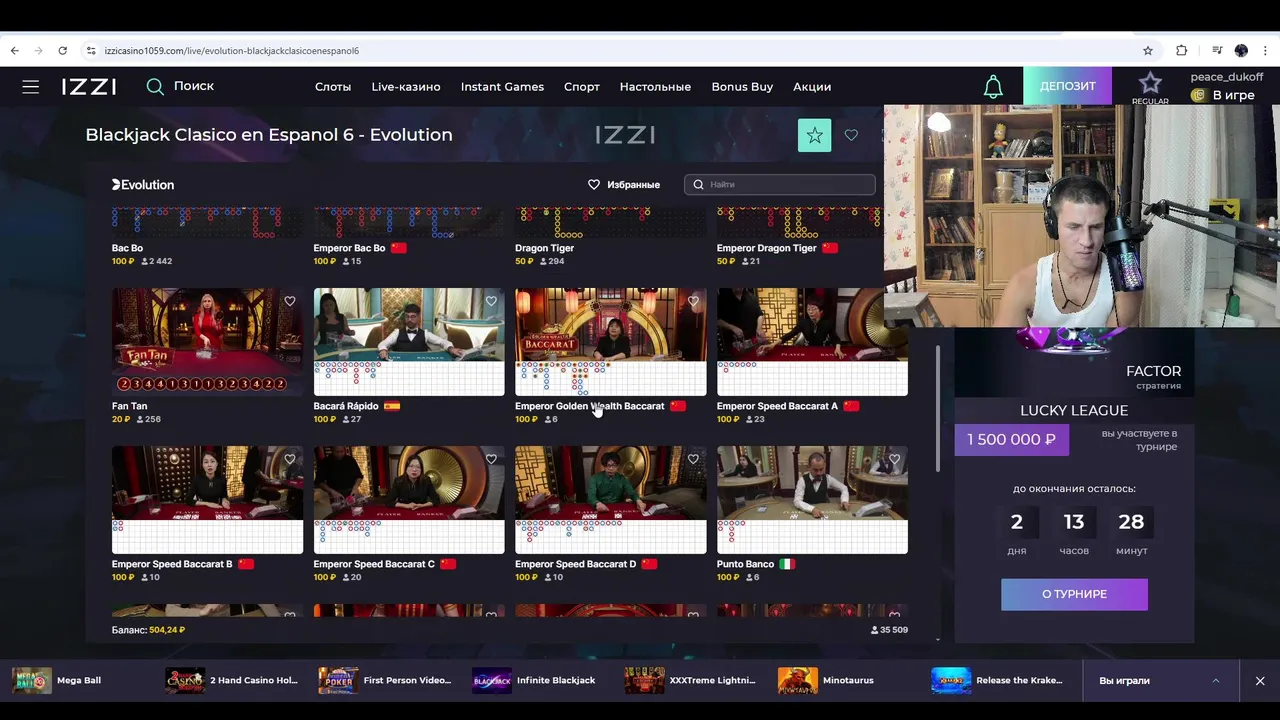Open the Спорт menu
This screenshot has height=720, width=1280.
[582, 87]
